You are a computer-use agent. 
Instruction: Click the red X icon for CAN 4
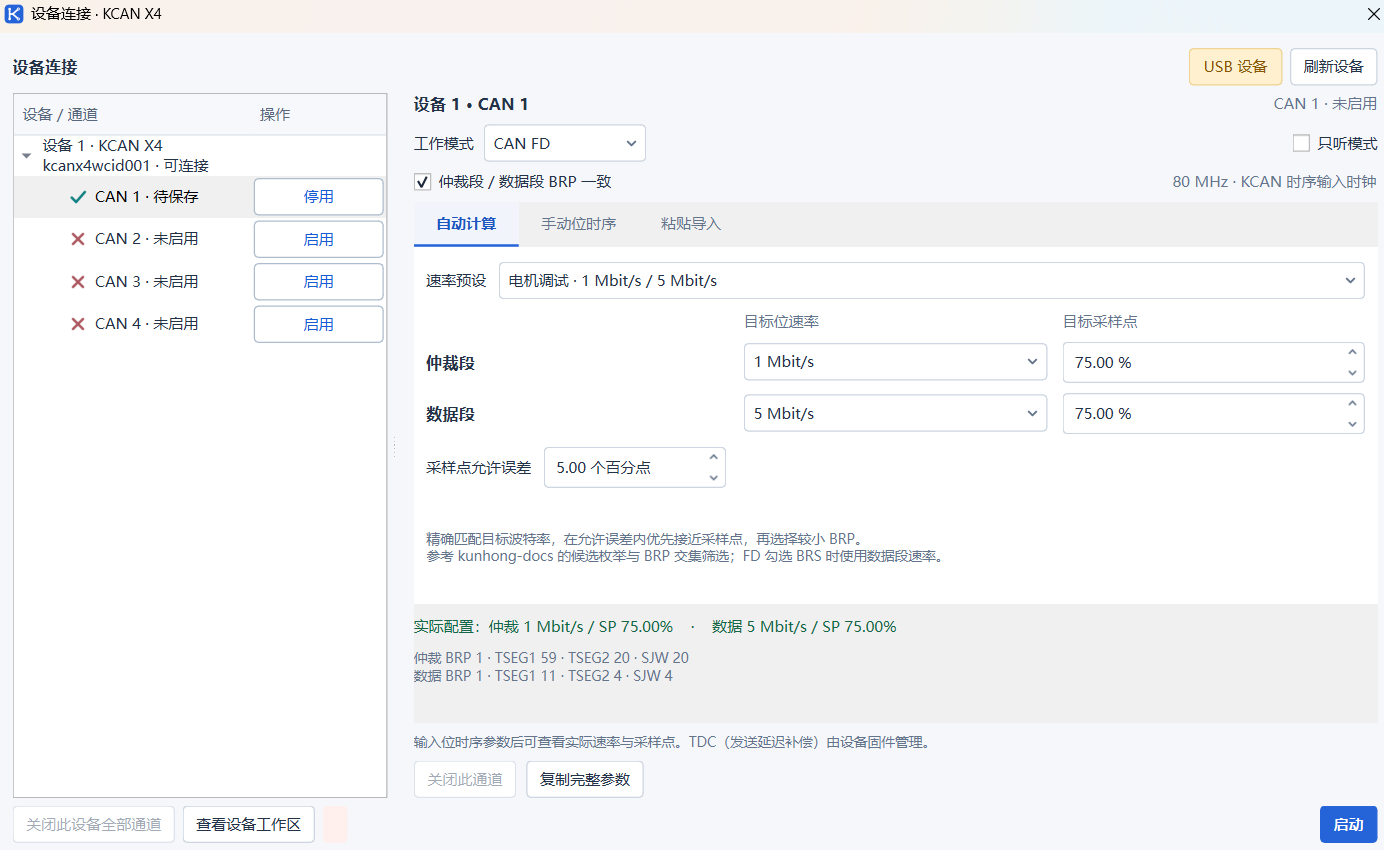(78, 324)
